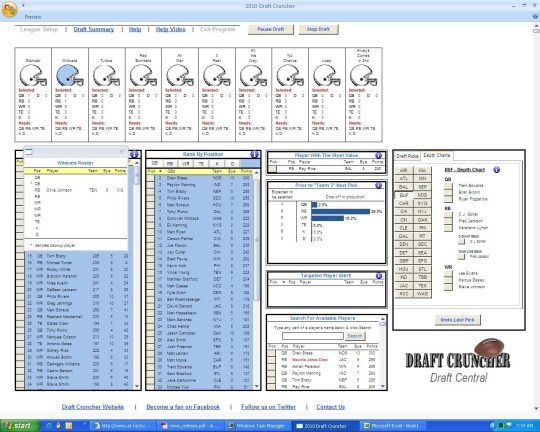Open the Help Video link
The height and width of the screenshot is (432, 540).
tap(170, 30)
